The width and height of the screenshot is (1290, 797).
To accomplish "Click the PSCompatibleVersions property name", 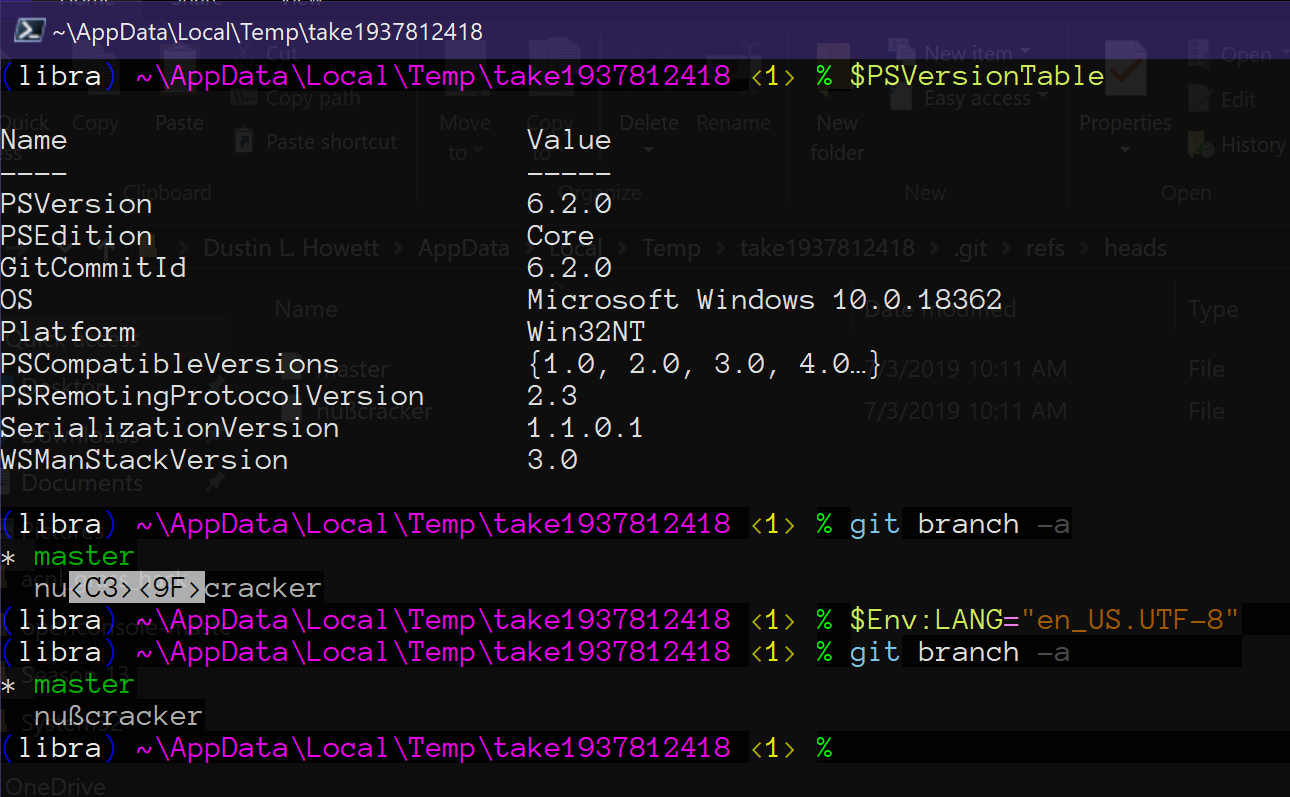I will pyautogui.click(x=170, y=364).
